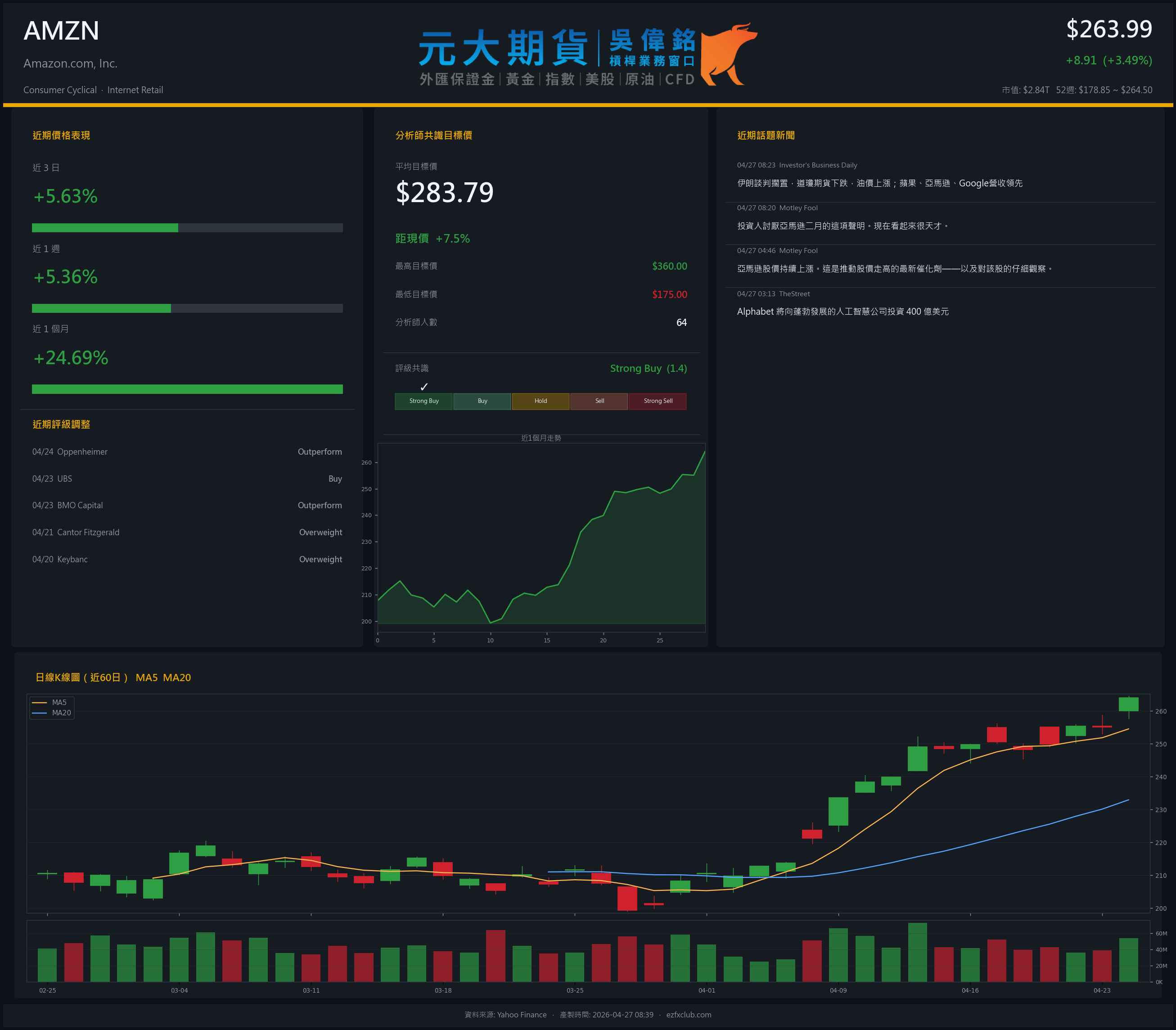This screenshot has width=1176, height=1030.
Task: Select the 04/24 Oppenheimer rating row
Action: (187, 452)
